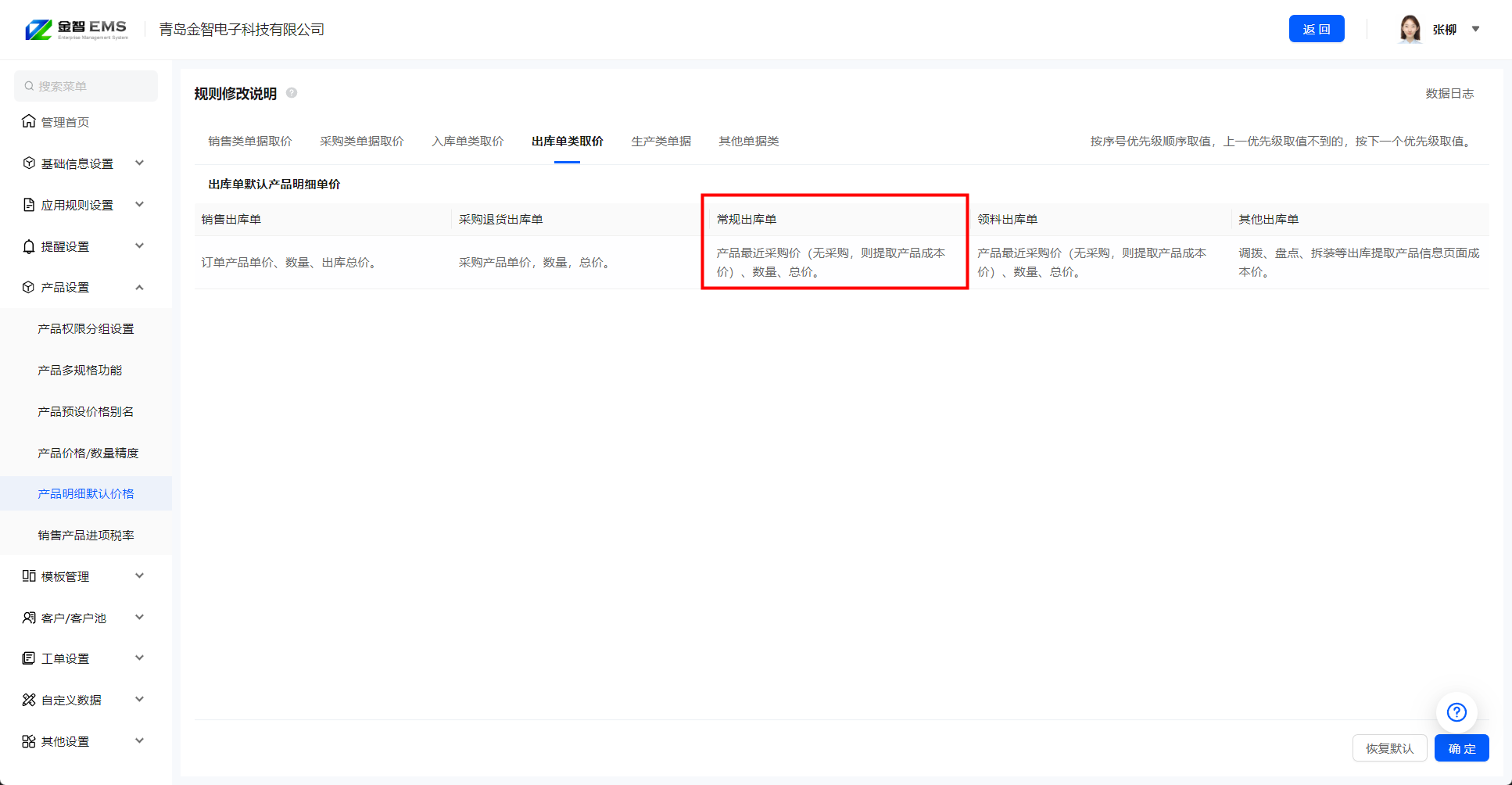Click the cube icon beside 基础信息设置
Image resolution: width=1512 pixels, height=785 pixels.
click(29, 163)
